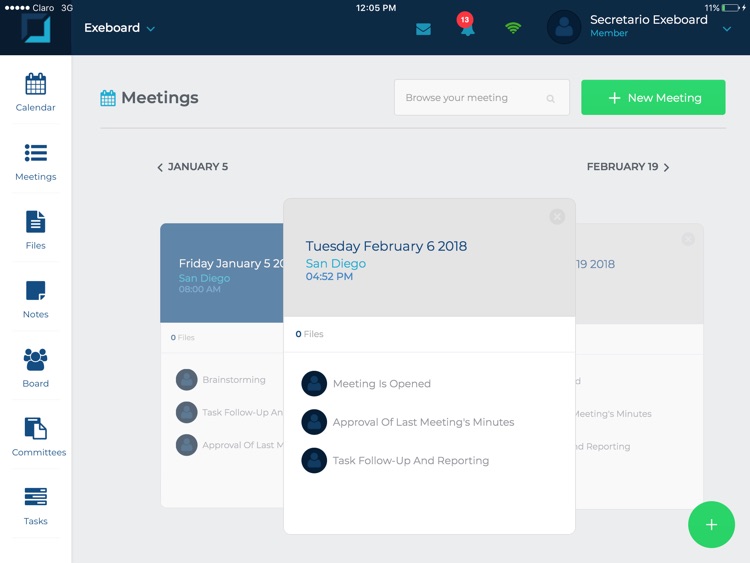750x563 pixels.
Task: Select the Brainstorming agenda item
Action: point(234,380)
